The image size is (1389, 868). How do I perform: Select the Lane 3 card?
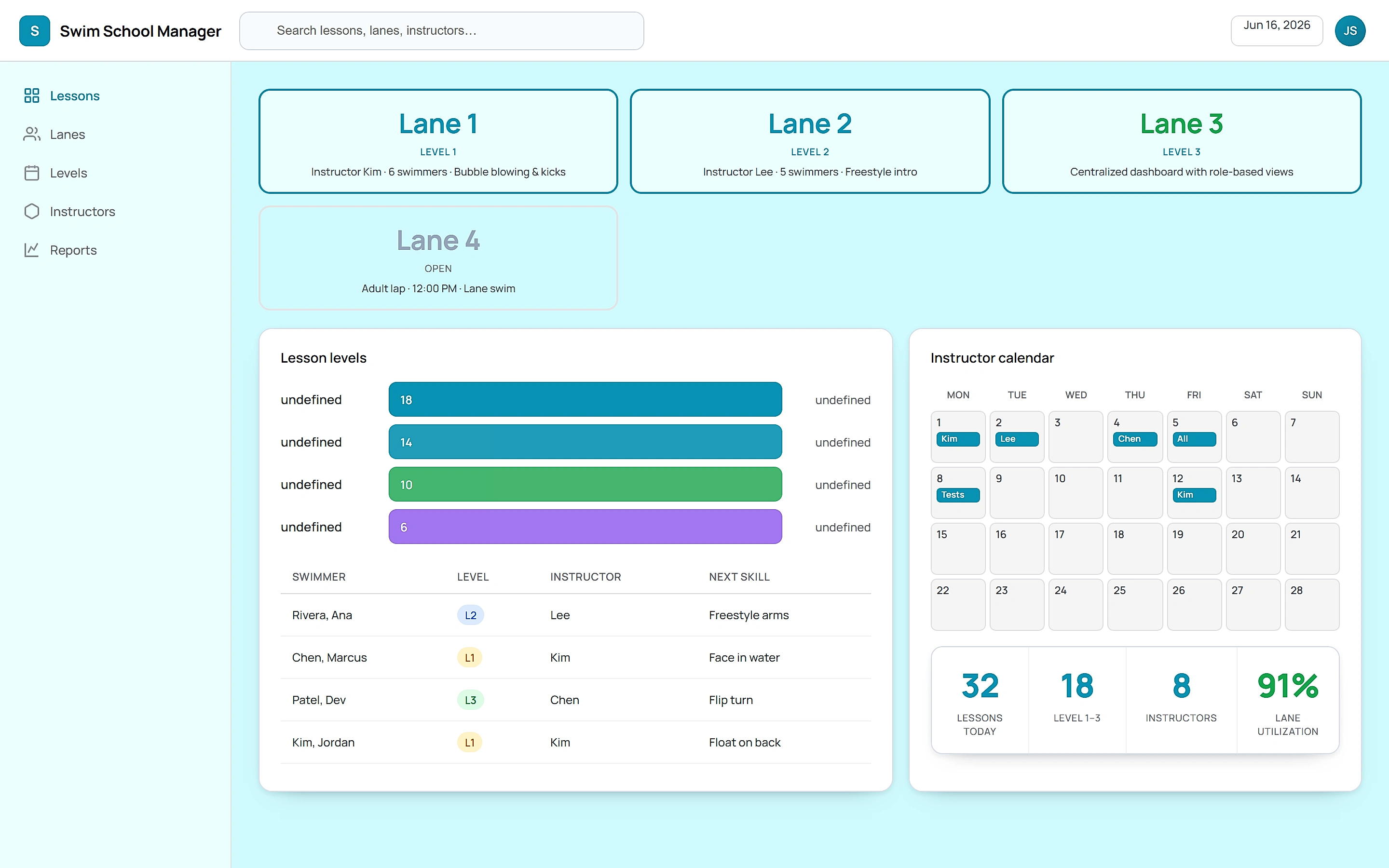(1182, 141)
